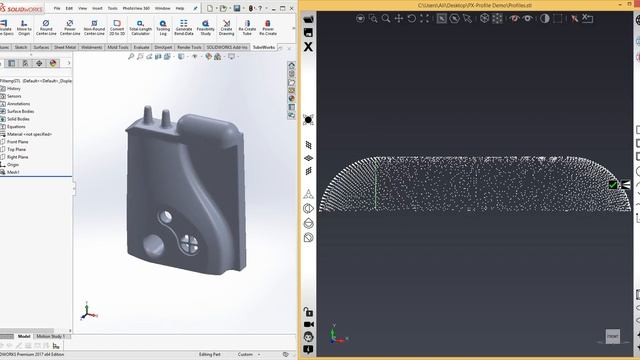Click the green checkmark in the viewer
This screenshot has width=640, height=360.
click(613, 185)
